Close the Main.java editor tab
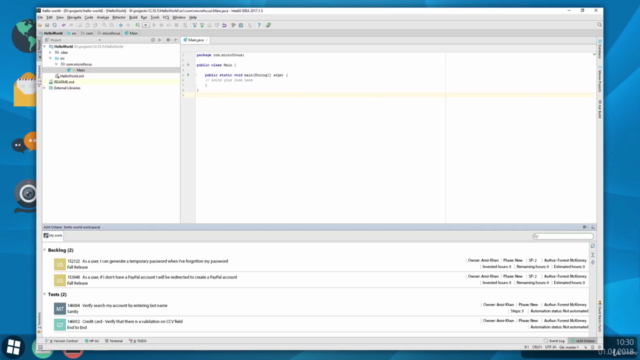The width and height of the screenshot is (640, 360). tap(207, 40)
